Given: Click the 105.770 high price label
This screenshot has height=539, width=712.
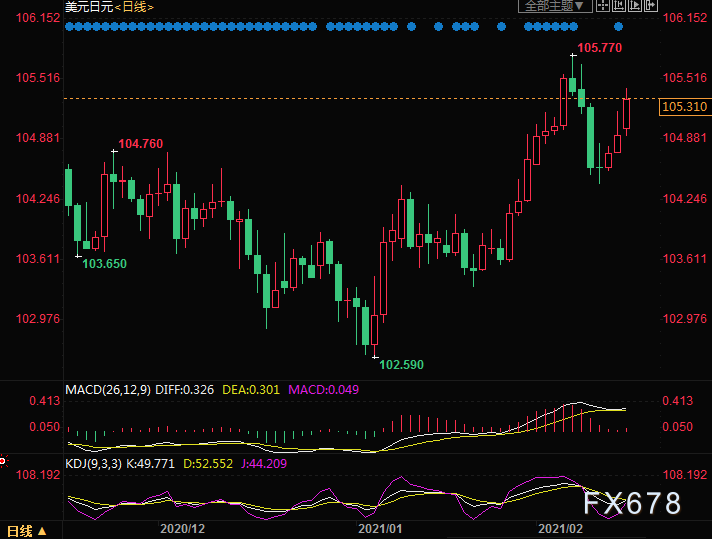Looking at the screenshot, I should 599,48.
